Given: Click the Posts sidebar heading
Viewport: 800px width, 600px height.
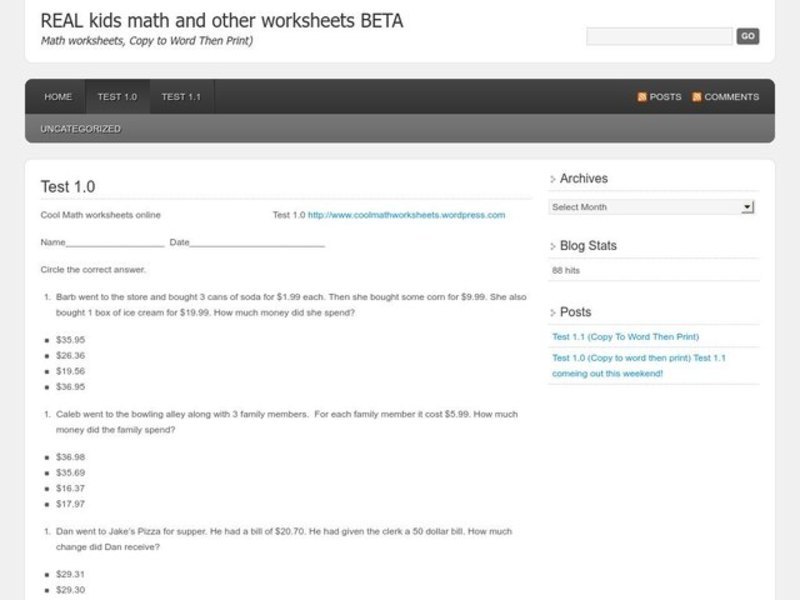Looking at the screenshot, I should [575, 311].
